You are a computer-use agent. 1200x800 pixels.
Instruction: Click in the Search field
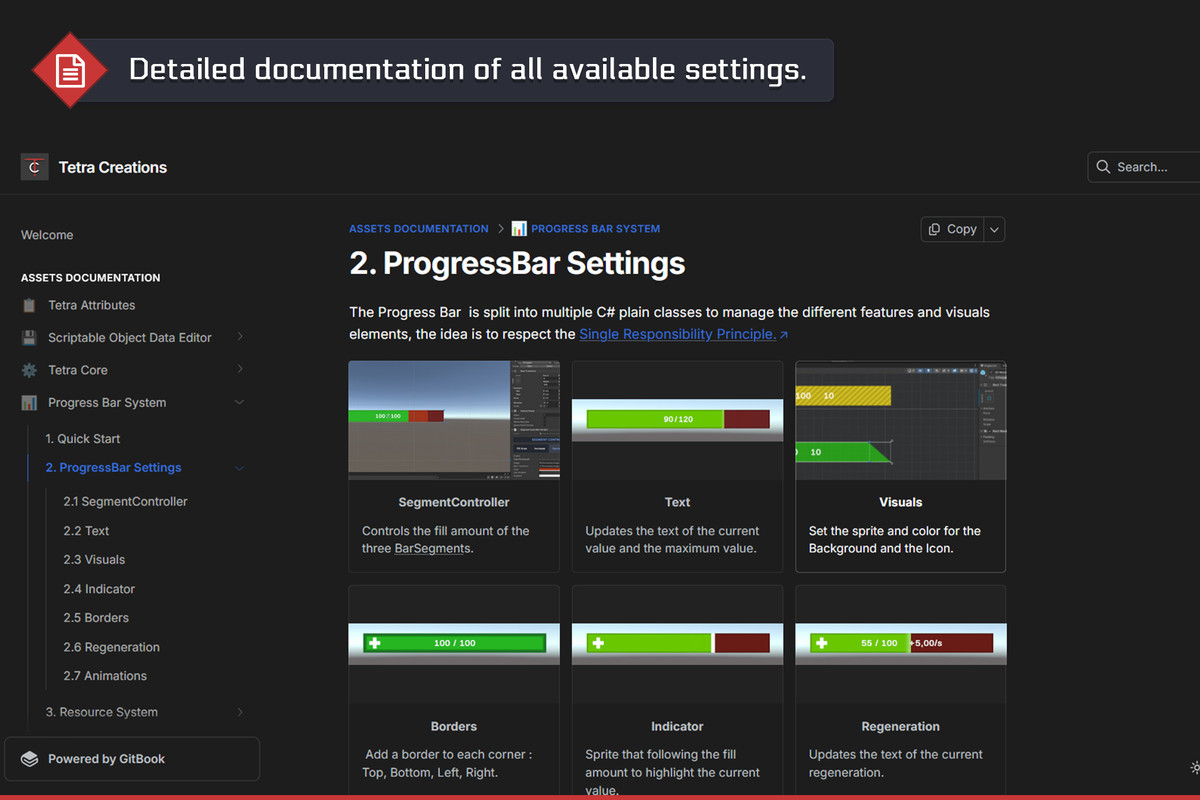click(1150, 167)
